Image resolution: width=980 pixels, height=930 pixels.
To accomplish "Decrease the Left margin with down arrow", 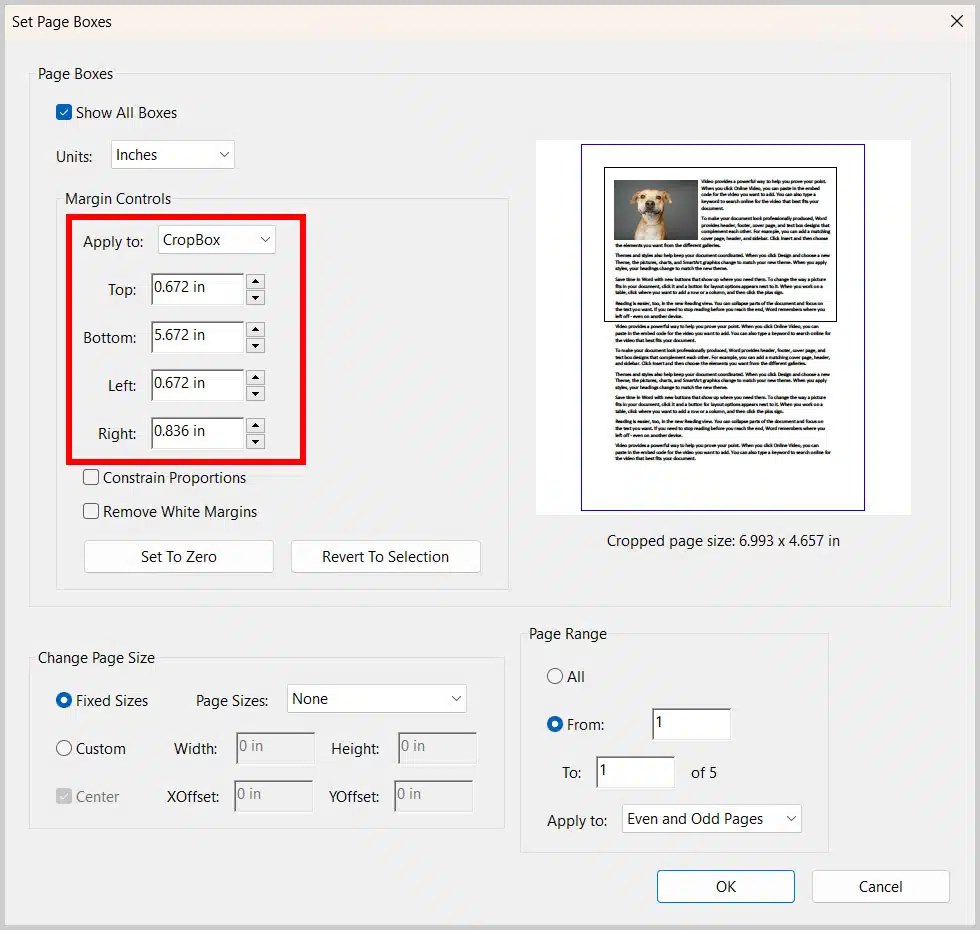I will tap(255, 394).
